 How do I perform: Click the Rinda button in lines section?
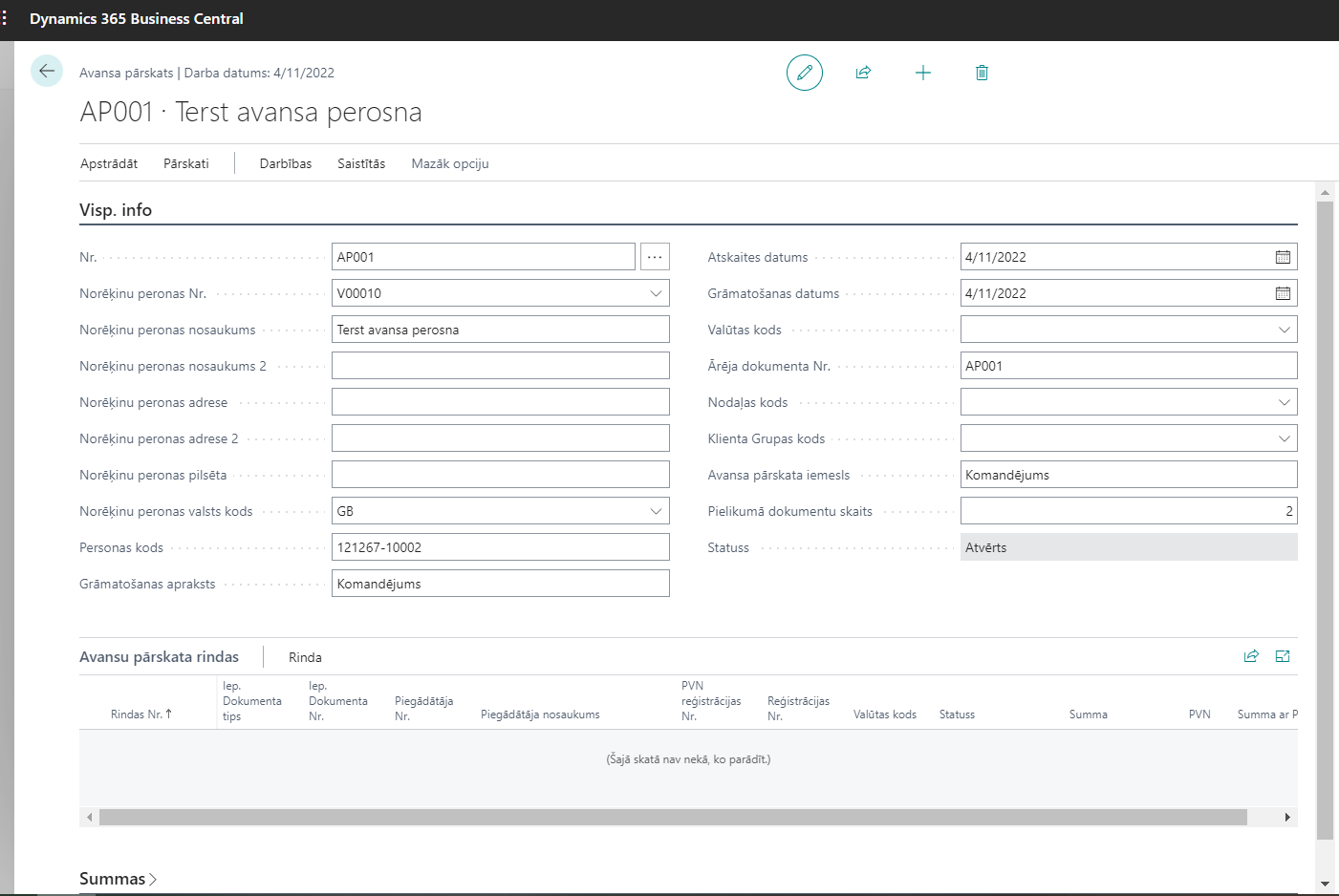coord(305,657)
